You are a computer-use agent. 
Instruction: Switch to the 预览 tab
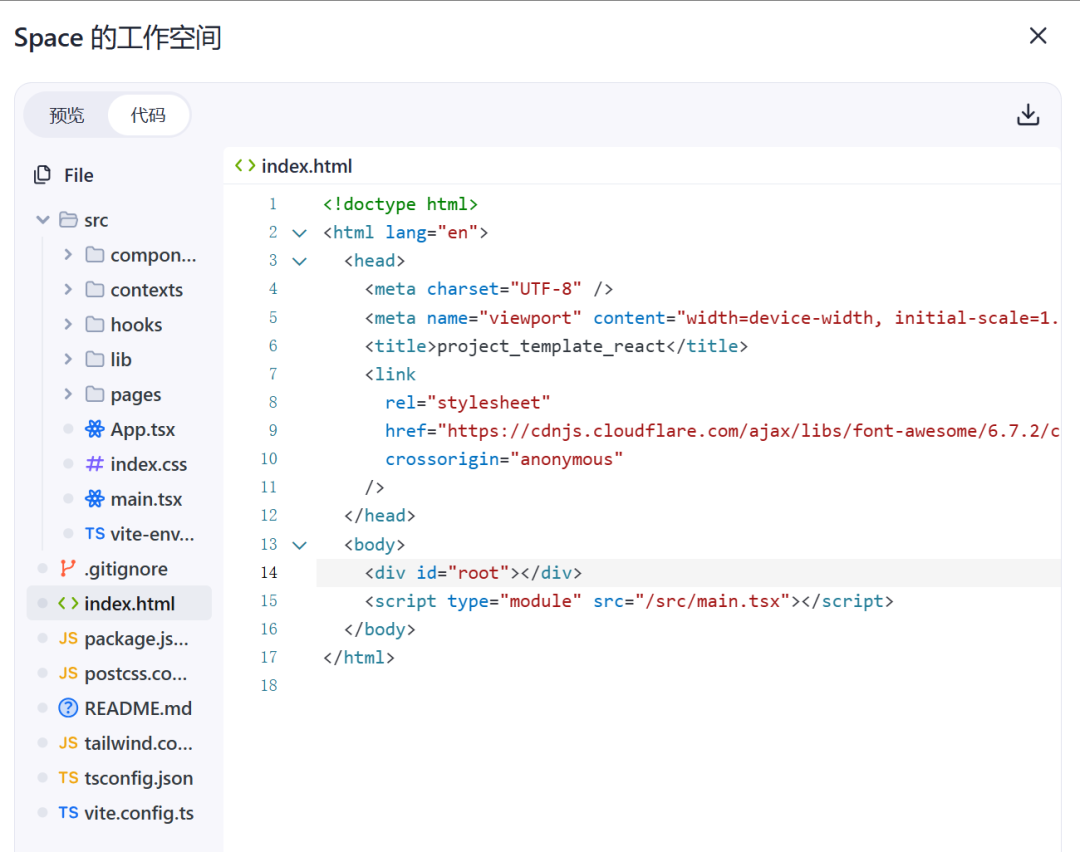point(67,115)
